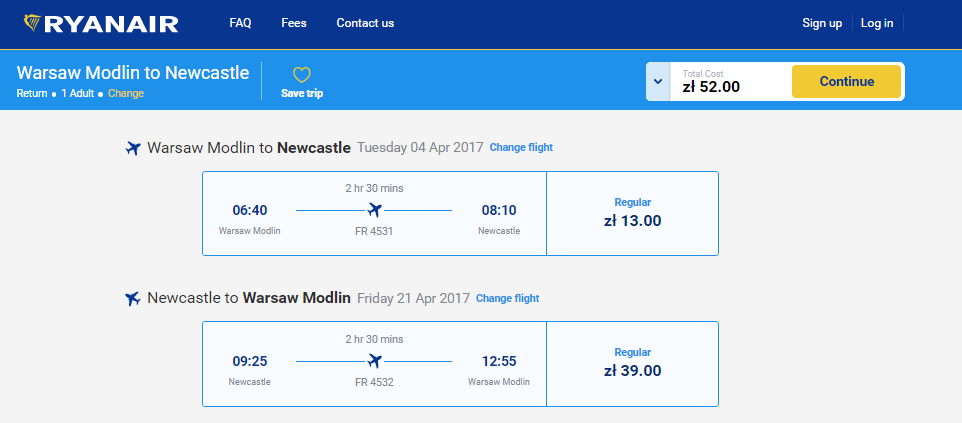Expand the Total Cost dropdown arrow
Viewport: 962px width, 423px height.
[658, 81]
